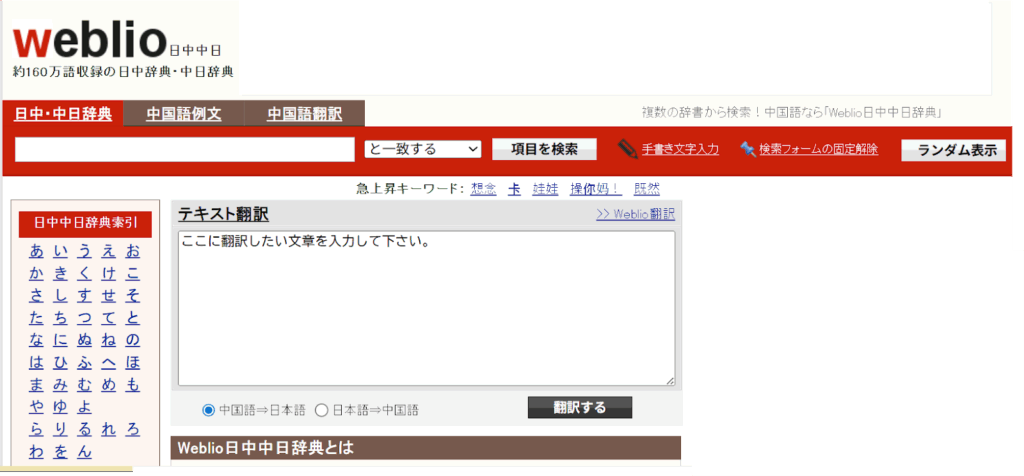This screenshot has width=1024, height=476.
Task: Open index letter へ
Action: click(x=108, y=363)
